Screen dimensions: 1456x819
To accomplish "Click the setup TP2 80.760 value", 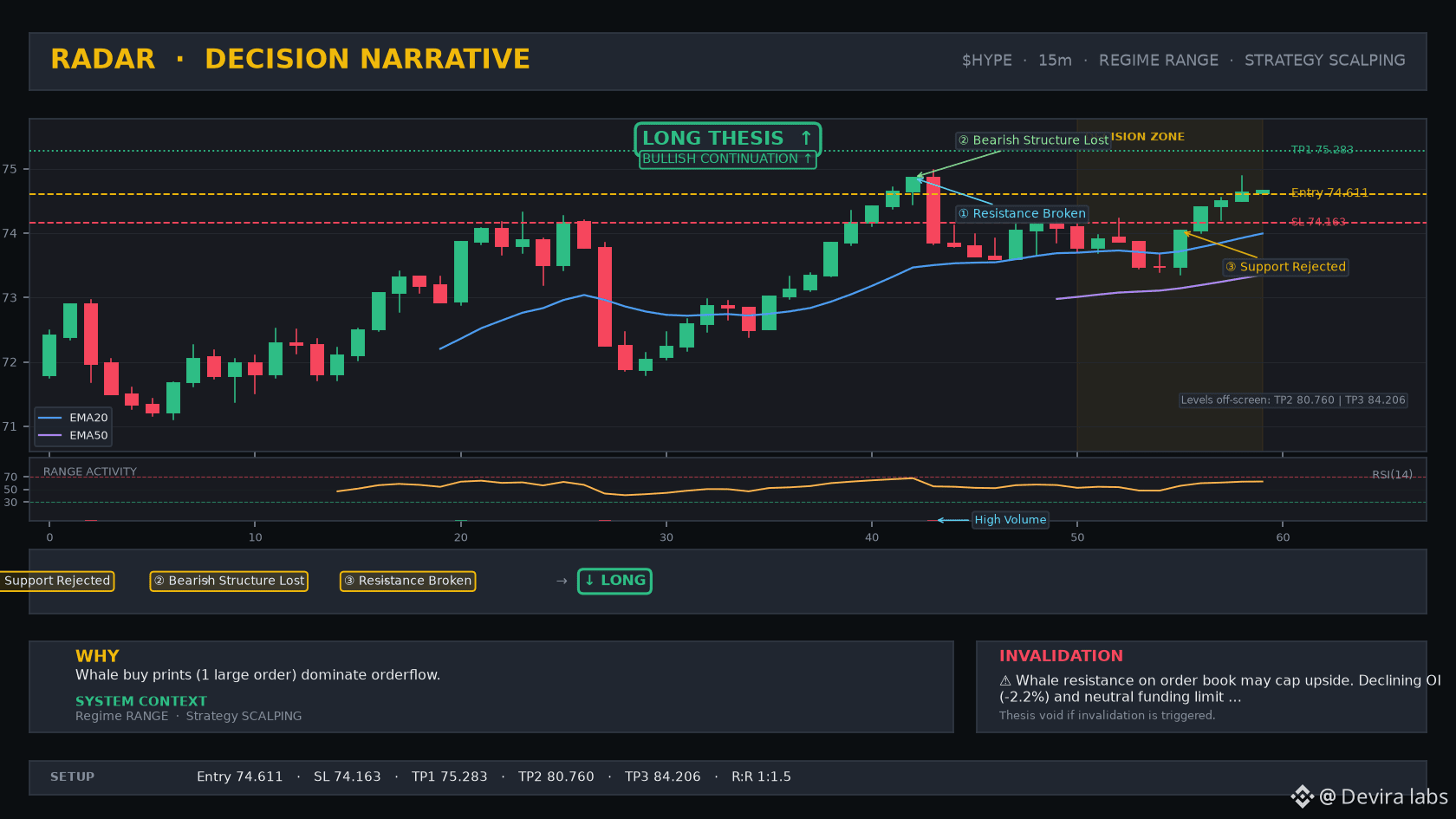I will [556, 777].
